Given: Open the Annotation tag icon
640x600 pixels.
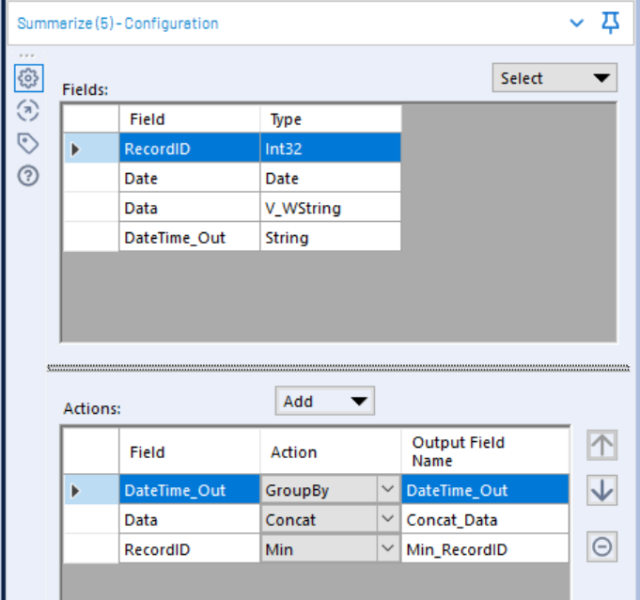Looking at the screenshot, I should coord(28,143).
